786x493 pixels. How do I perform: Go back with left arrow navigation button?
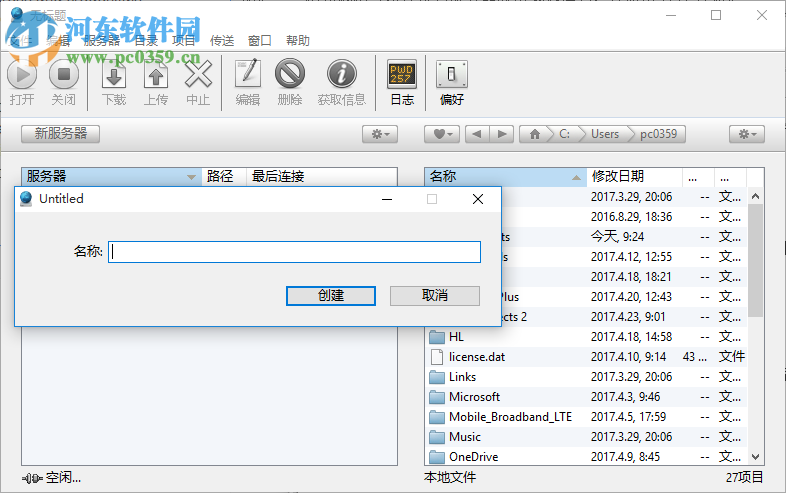tap(477, 134)
